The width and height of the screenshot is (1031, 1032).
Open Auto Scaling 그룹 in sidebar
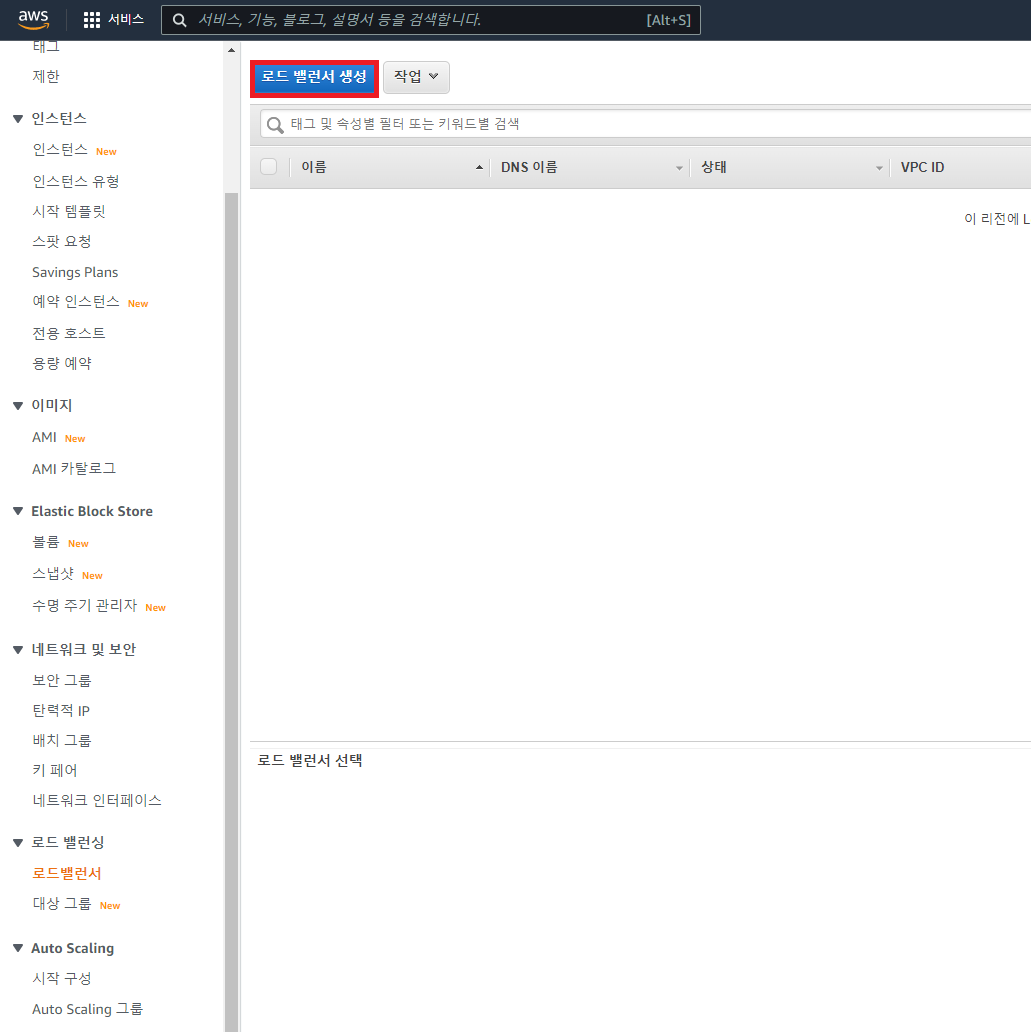pyautogui.click(x=88, y=1009)
